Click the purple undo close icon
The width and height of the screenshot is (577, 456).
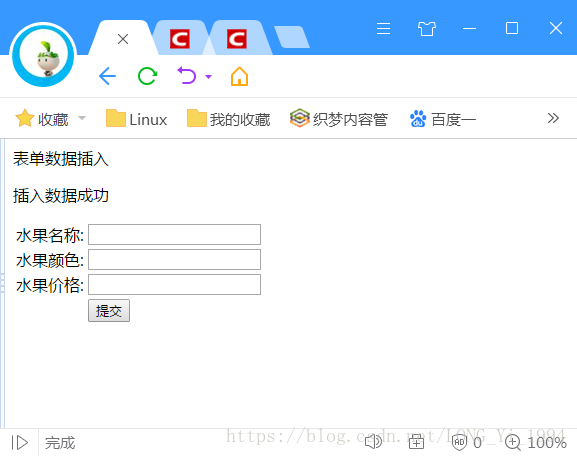point(187,75)
